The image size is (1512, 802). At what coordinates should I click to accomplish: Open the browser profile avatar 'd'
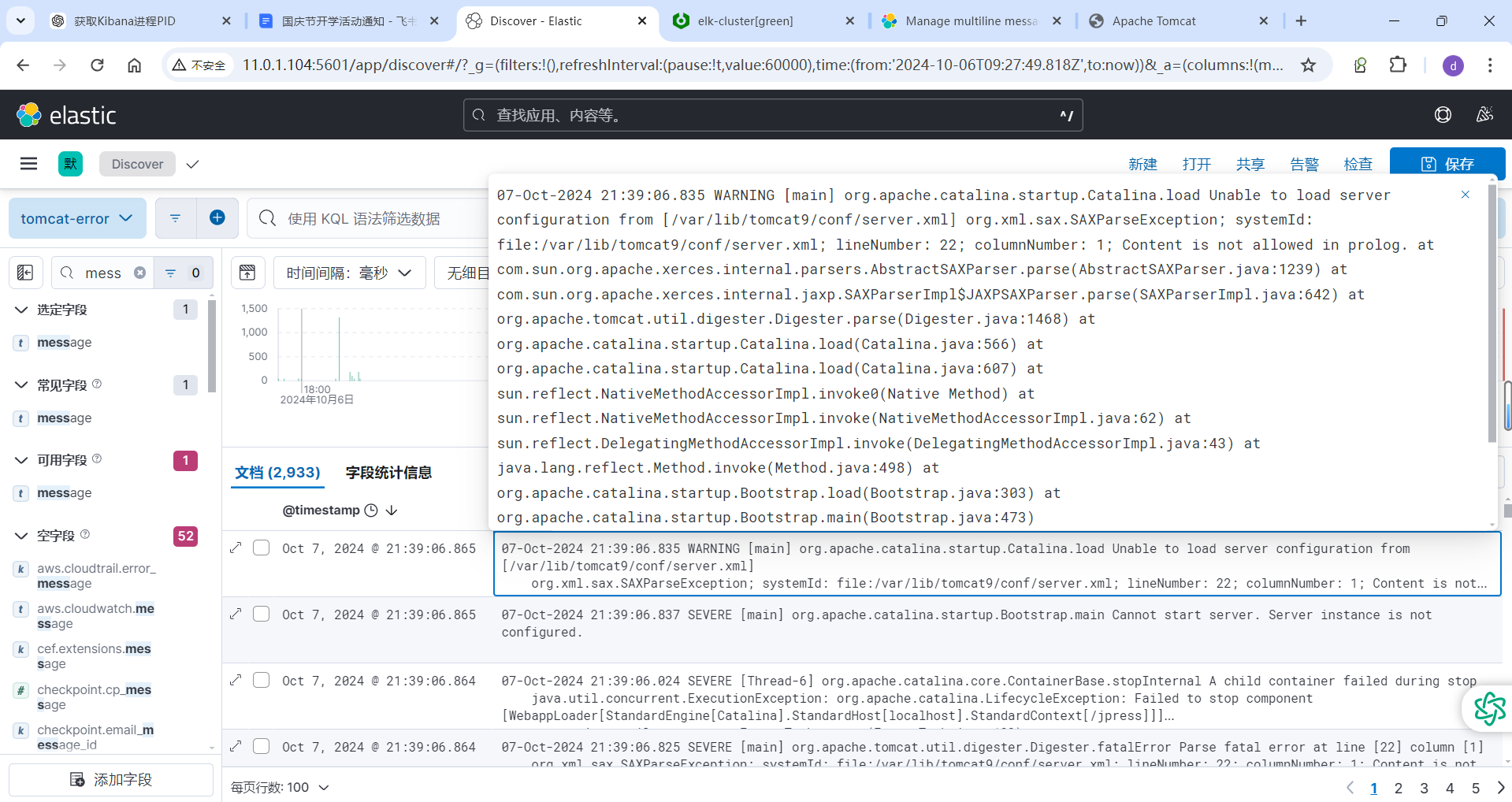pyautogui.click(x=1453, y=65)
